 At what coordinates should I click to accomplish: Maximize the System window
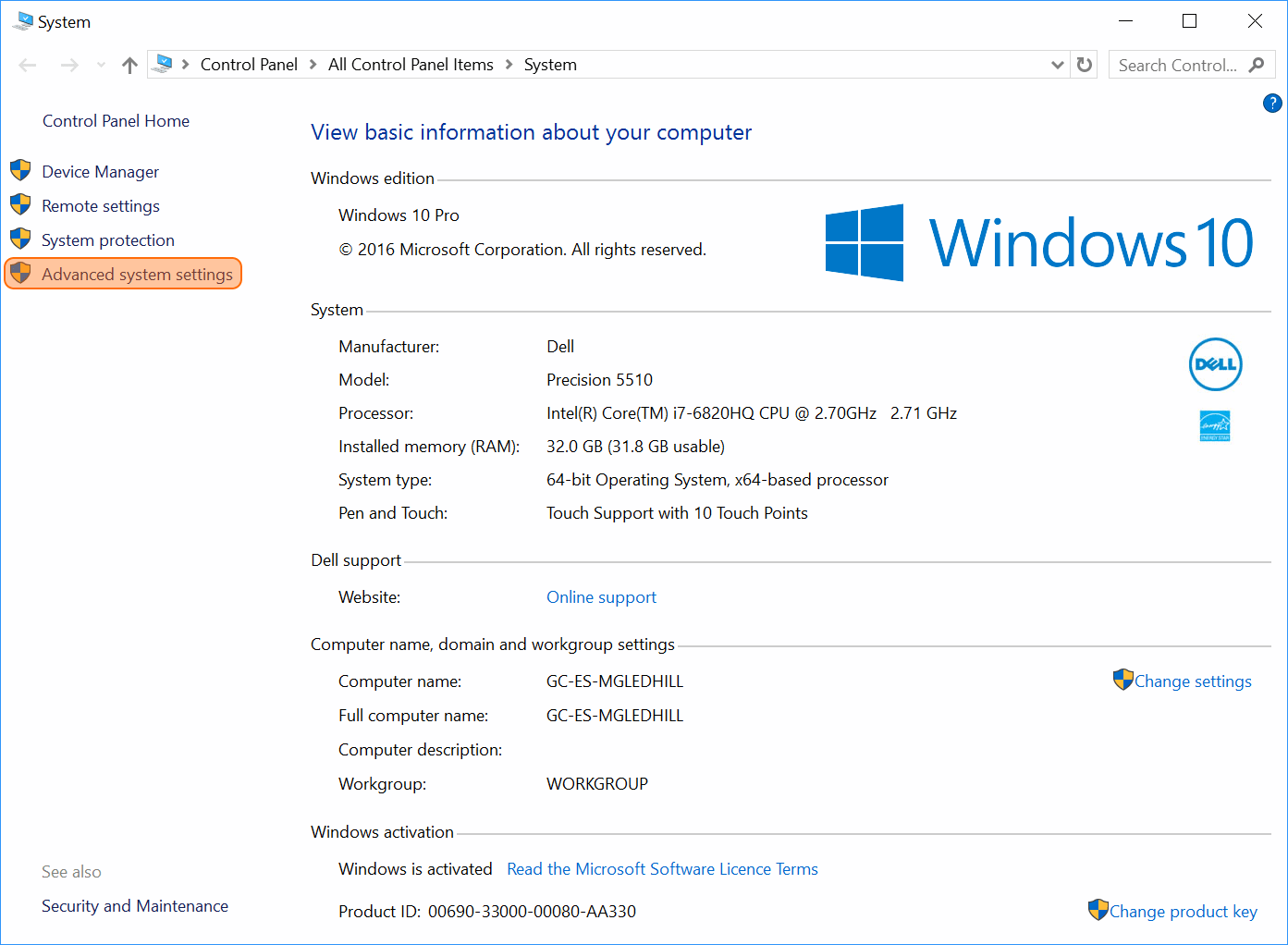[x=1190, y=21]
